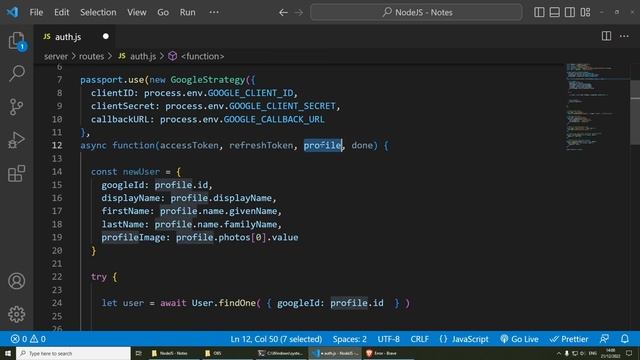
Task: Open the View menu
Action: click(x=136, y=12)
